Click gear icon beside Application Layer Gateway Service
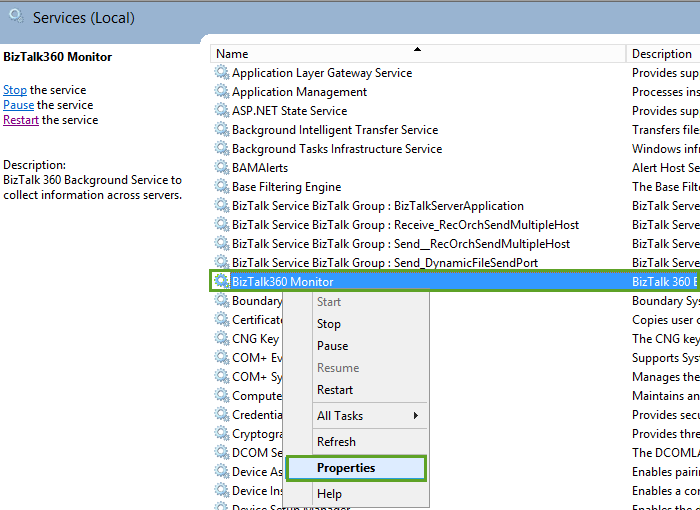Screen dimensions: 700x510 point(222,73)
